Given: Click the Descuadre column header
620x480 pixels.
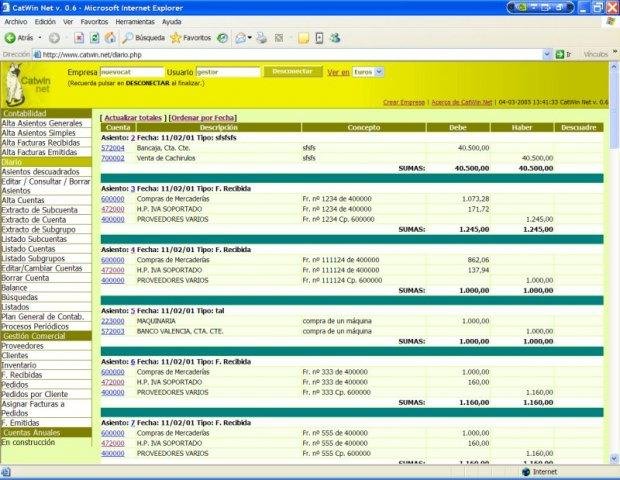Looking at the screenshot, I should (x=578, y=128).
